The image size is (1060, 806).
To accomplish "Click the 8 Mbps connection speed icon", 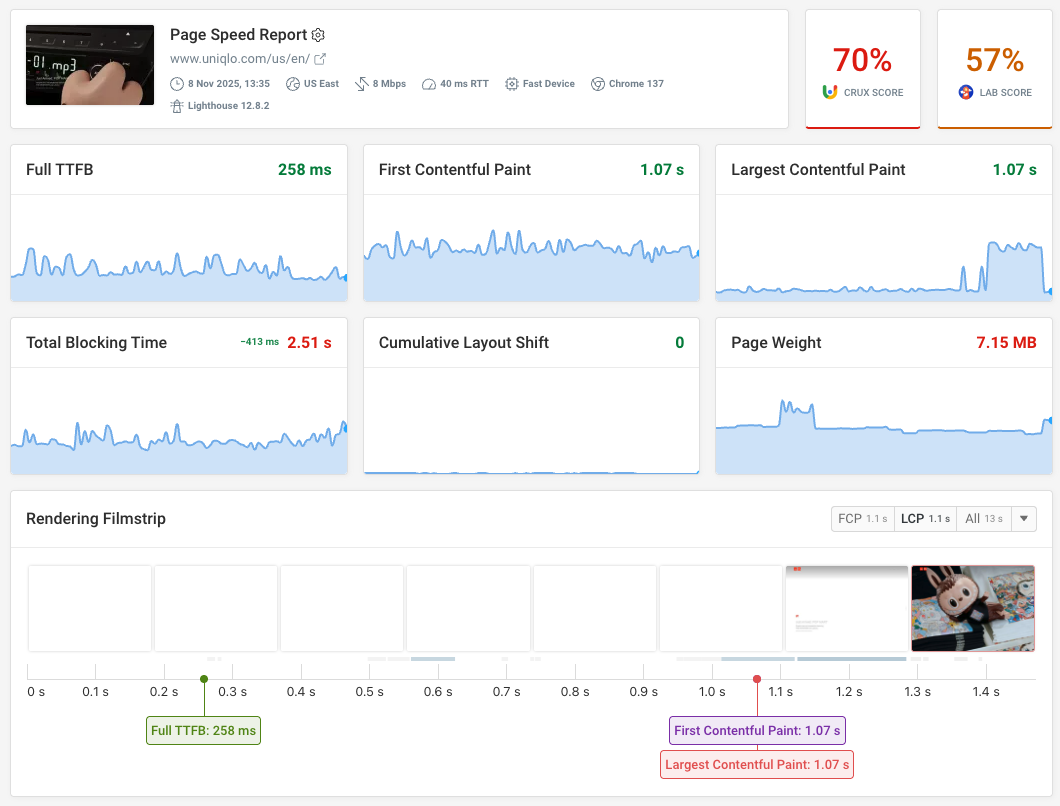I will tap(362, 83).
